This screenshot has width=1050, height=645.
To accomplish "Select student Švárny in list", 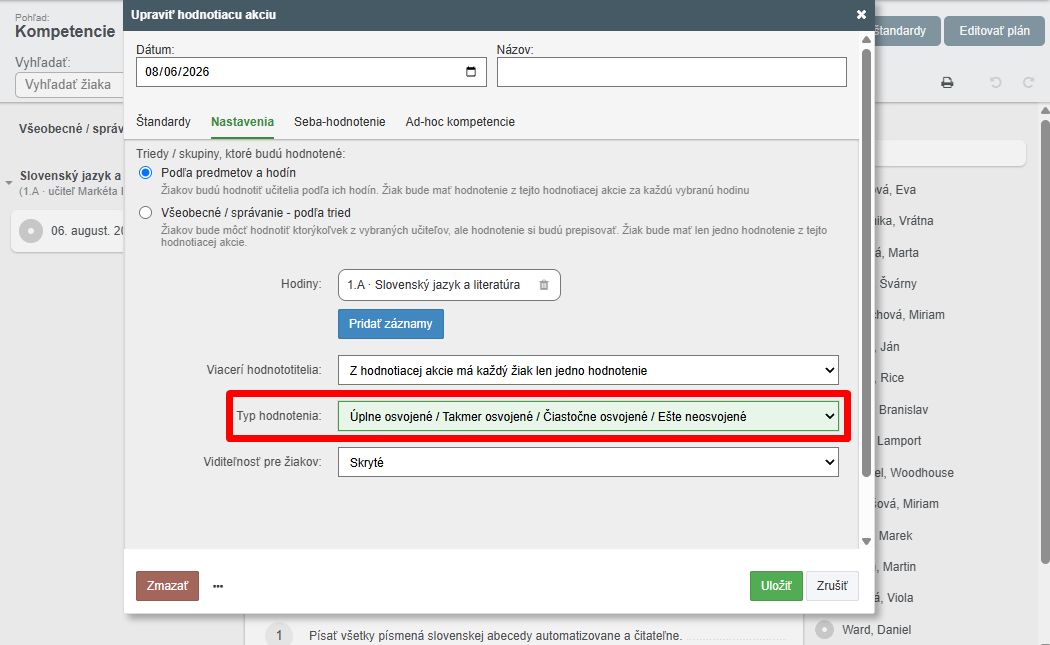I will click(x=898, y=283).
